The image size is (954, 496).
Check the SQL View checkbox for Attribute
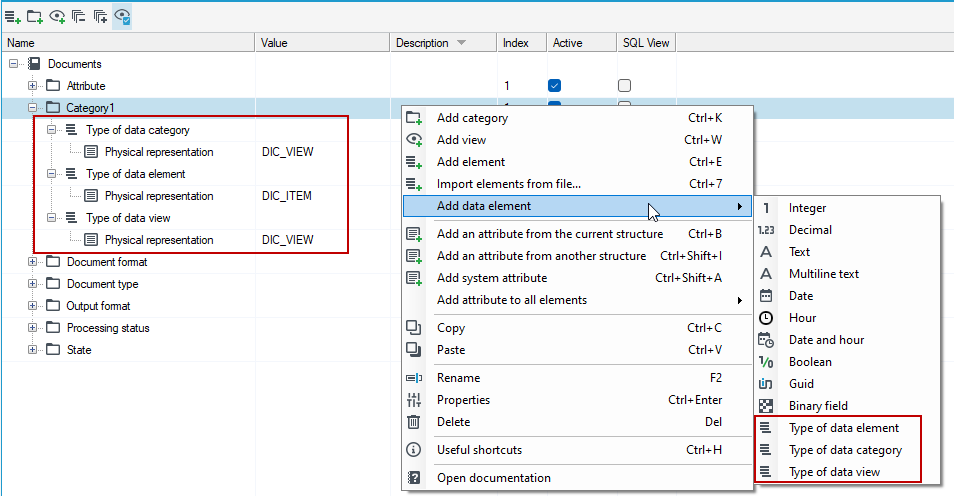click(624, 86)
